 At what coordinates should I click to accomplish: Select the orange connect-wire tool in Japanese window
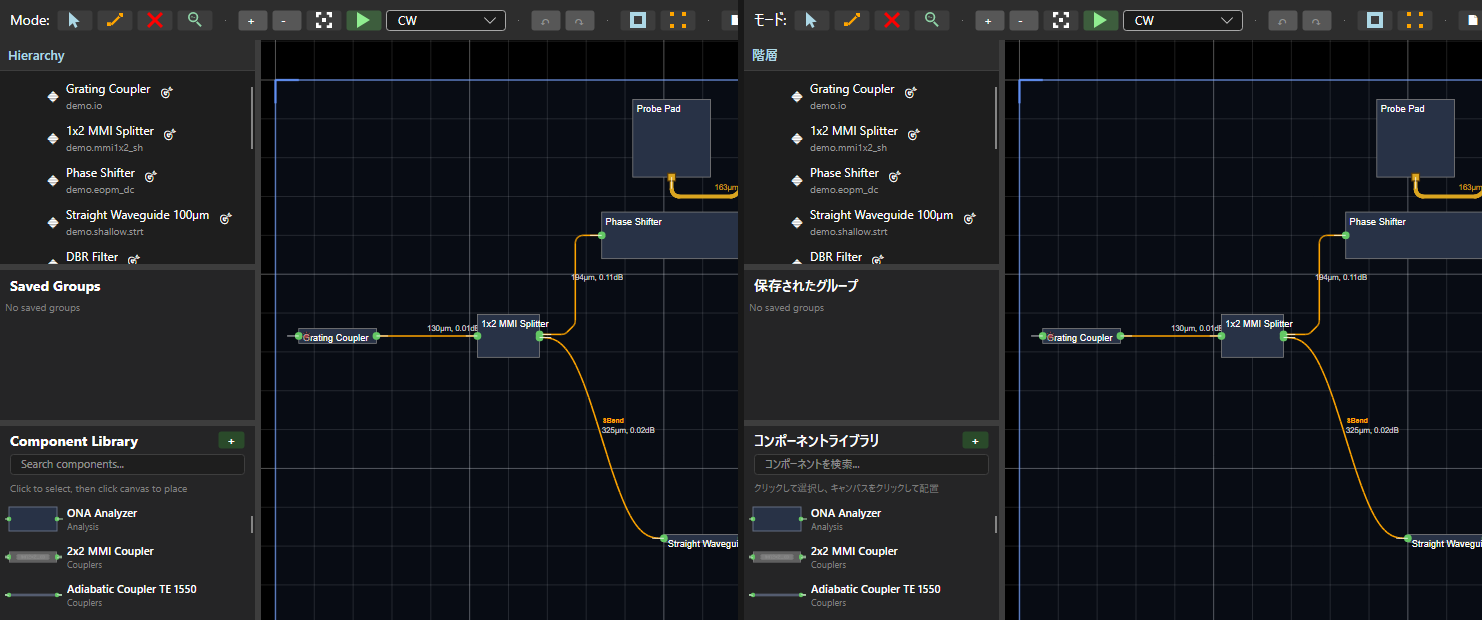851,20
